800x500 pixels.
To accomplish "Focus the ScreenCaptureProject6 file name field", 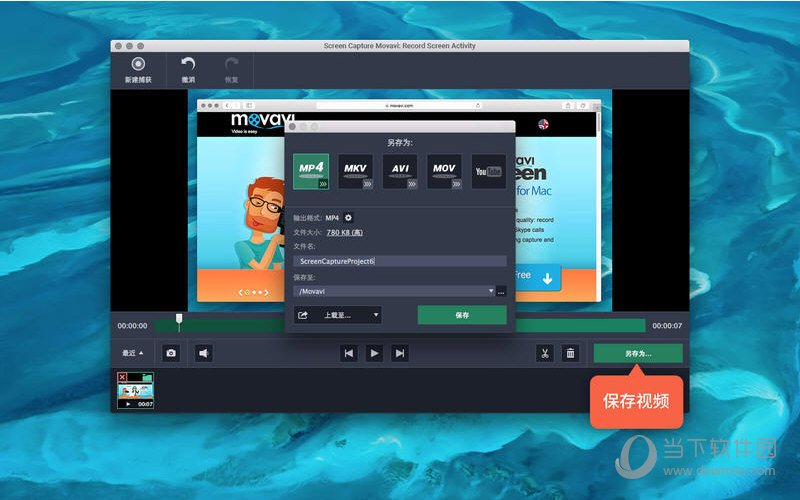I will point(400,261).
